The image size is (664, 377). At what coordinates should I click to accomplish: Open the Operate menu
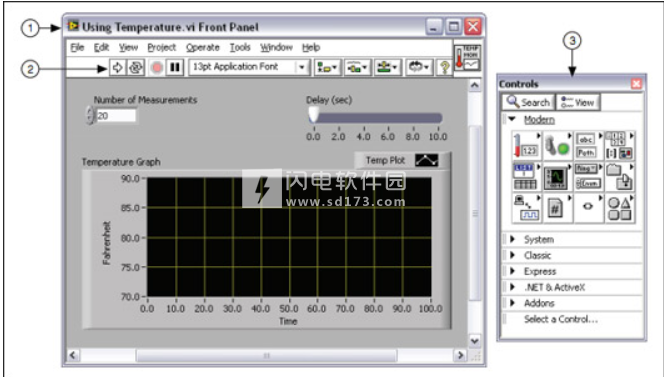pos(203,47)
